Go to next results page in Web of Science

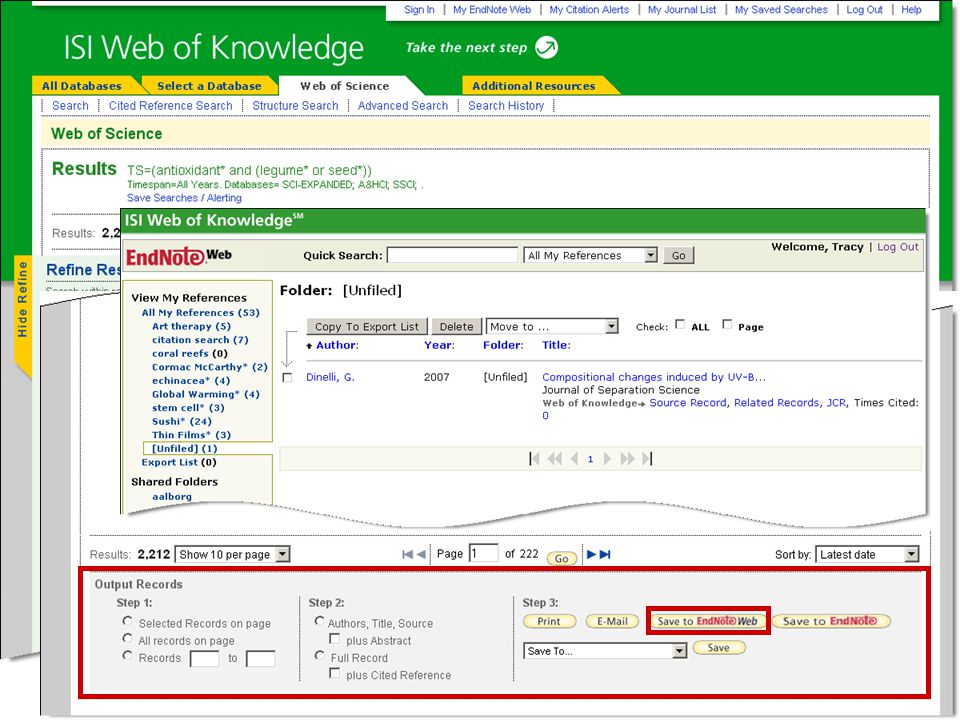(591, 554)
